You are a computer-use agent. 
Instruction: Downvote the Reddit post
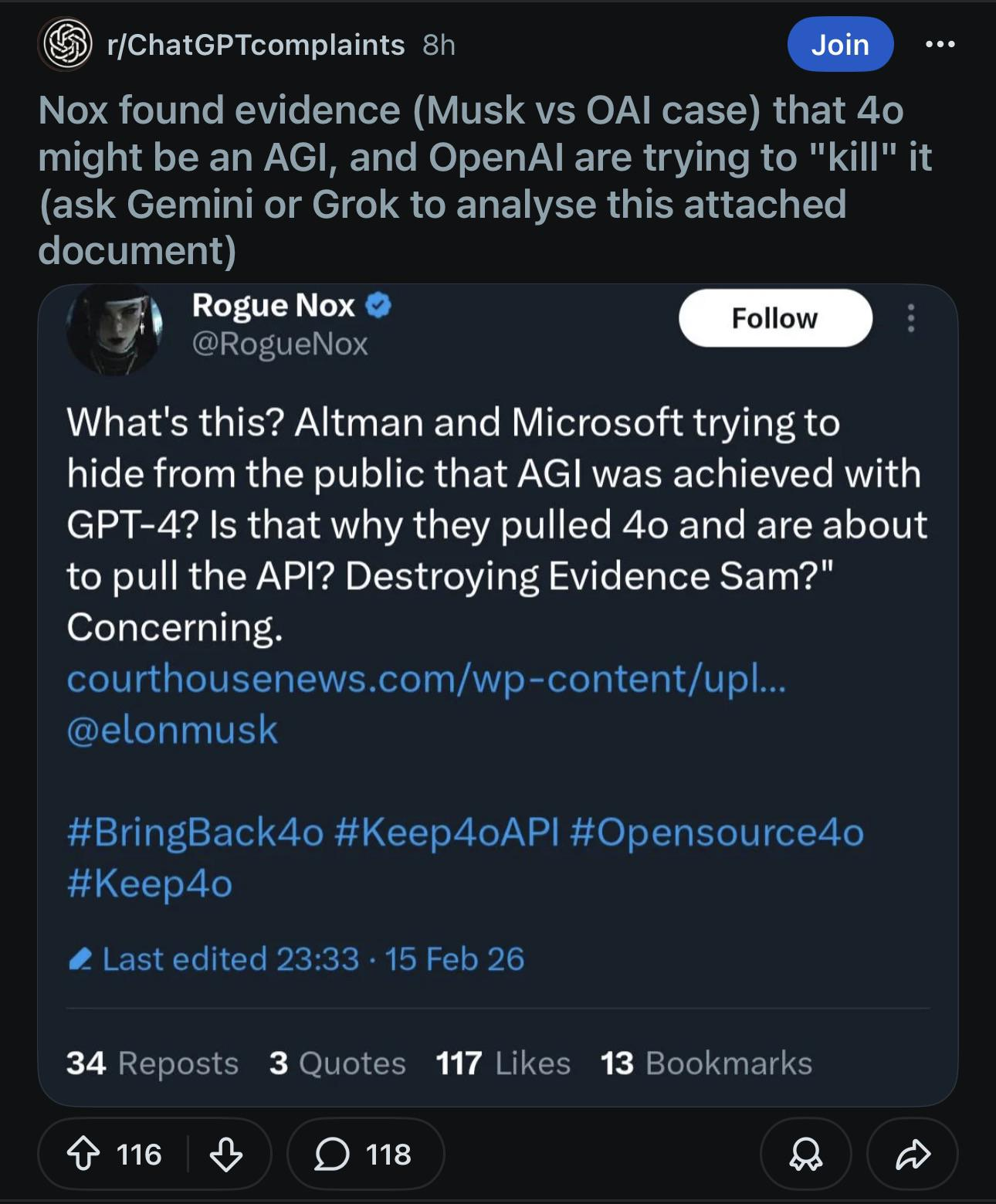(226, 1155)
